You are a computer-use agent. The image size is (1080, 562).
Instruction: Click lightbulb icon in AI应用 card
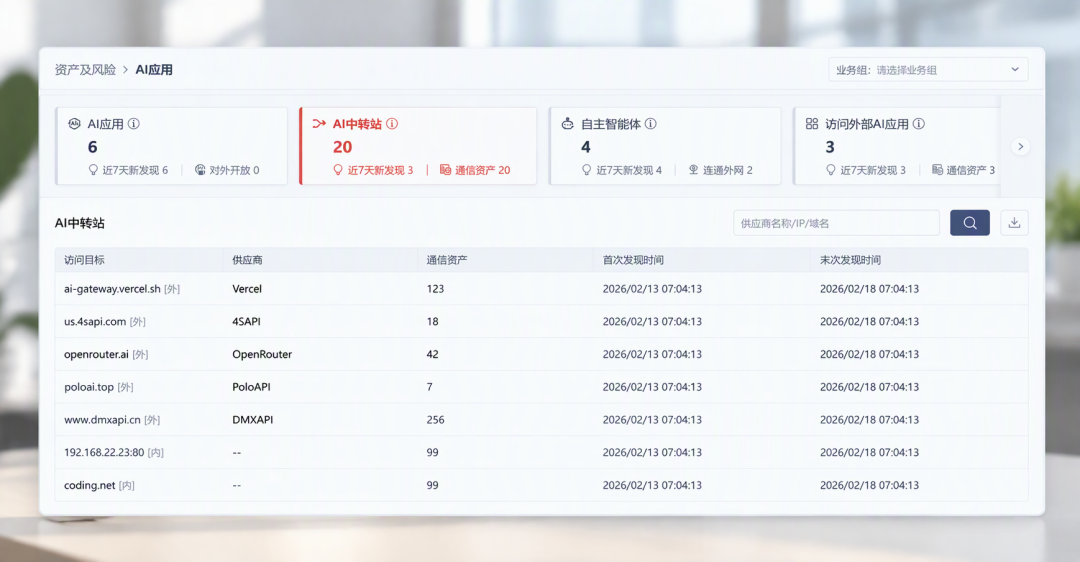(93, 169)
